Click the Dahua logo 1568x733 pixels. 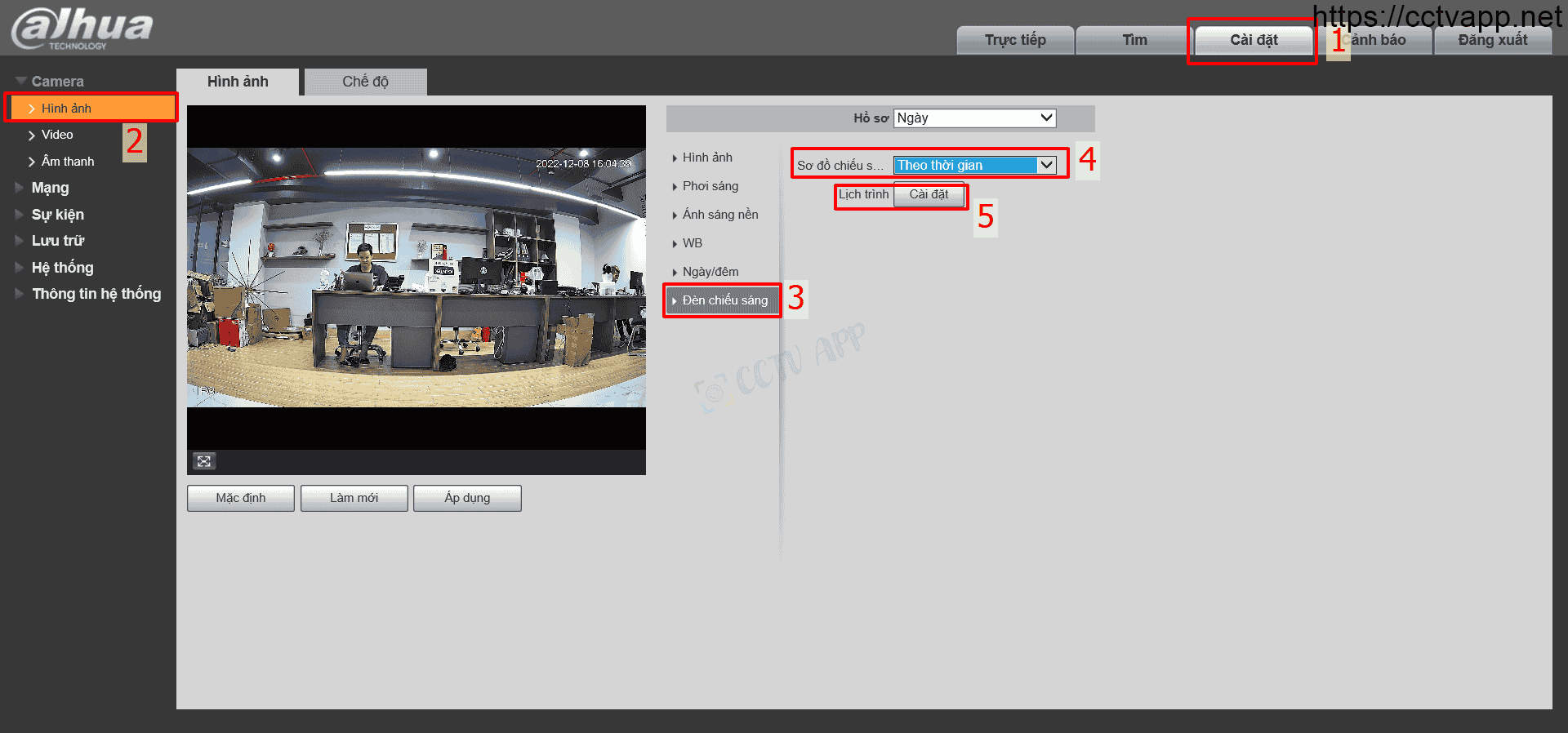pyautogui.click(x=82, y=28)
